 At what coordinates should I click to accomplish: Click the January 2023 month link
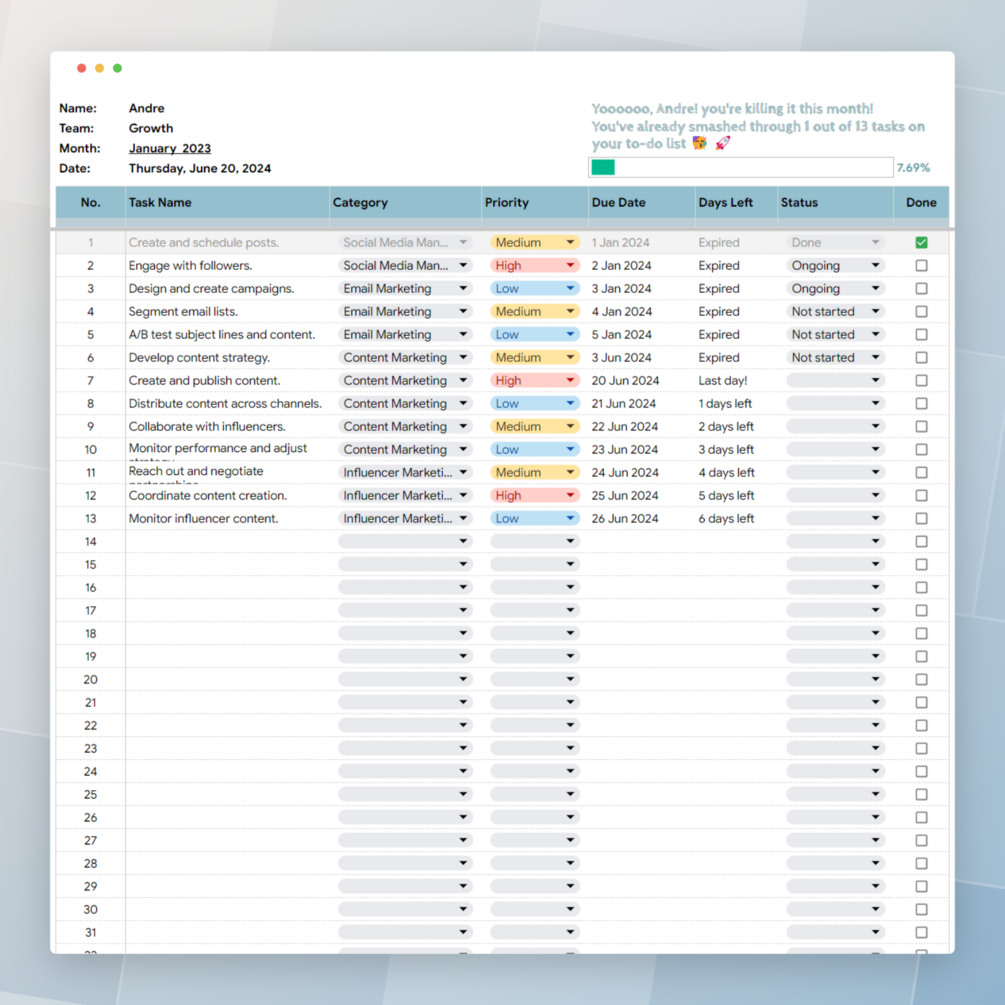coord(170,148)
